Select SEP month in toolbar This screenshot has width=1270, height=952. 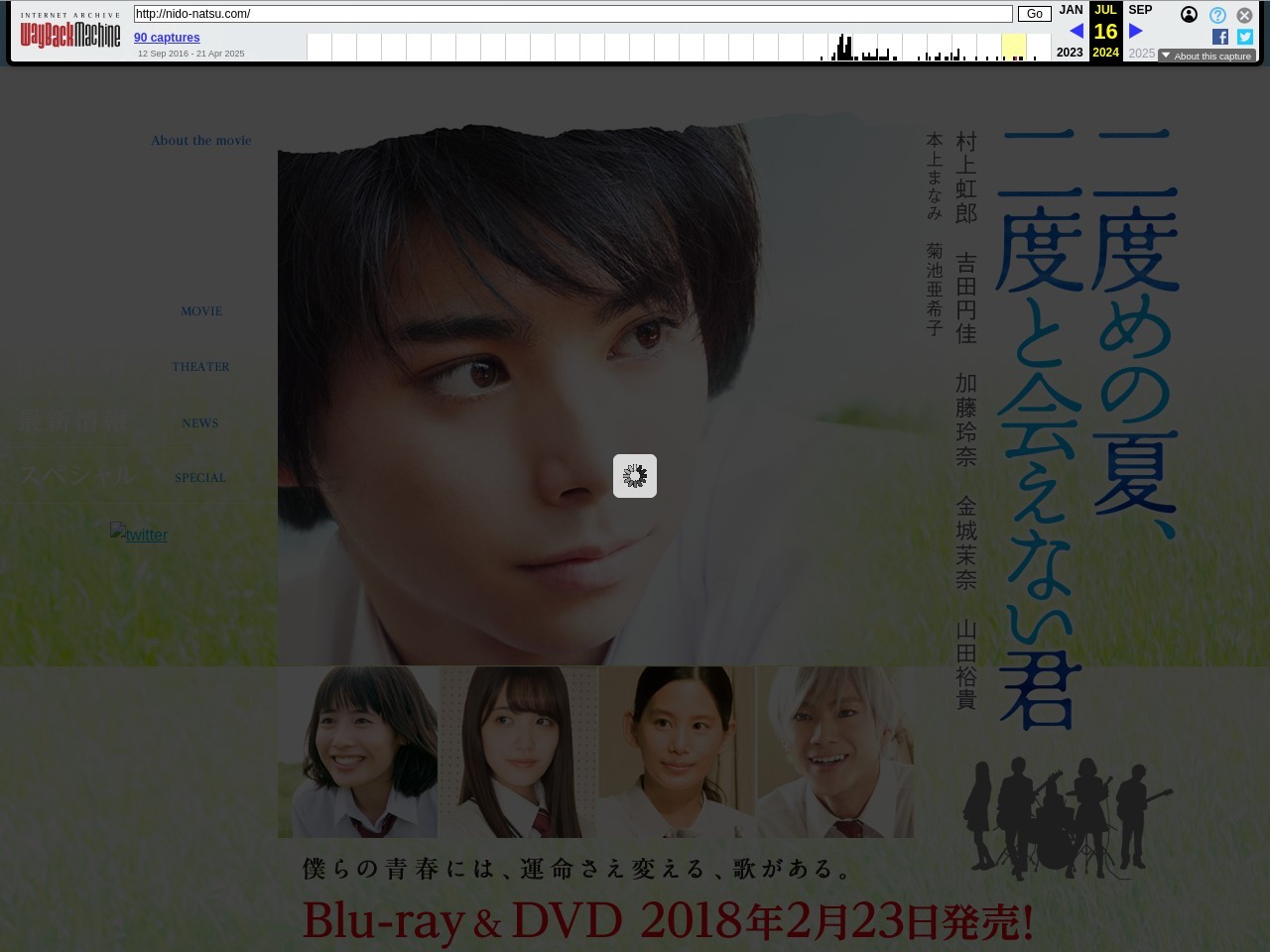click(x=1140, y=10)
